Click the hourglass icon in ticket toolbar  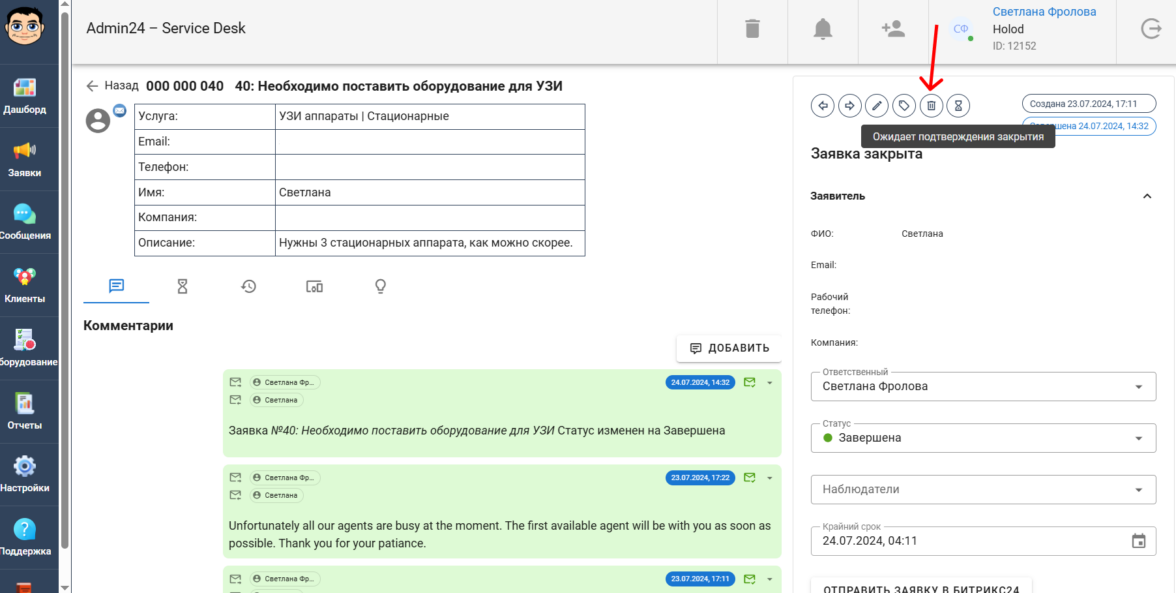[958, 105]
